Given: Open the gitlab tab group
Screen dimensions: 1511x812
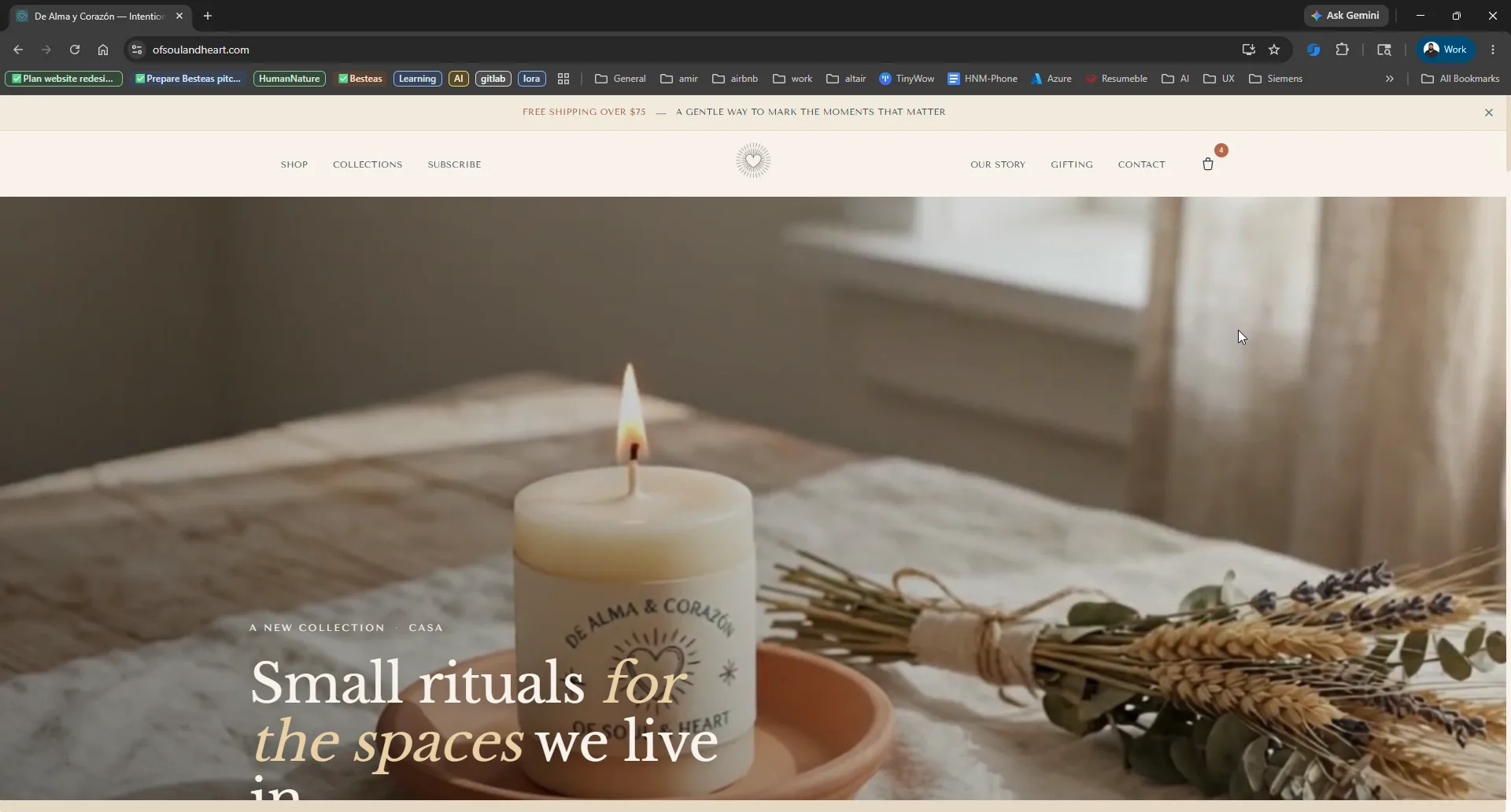Looking at the screenshot, I should 493,79.
